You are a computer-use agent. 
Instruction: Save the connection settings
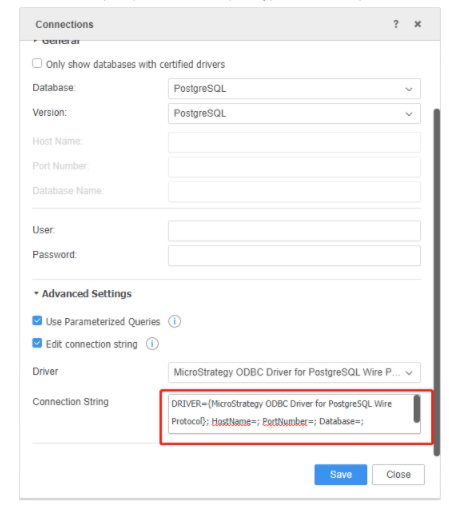coord(341,474)
